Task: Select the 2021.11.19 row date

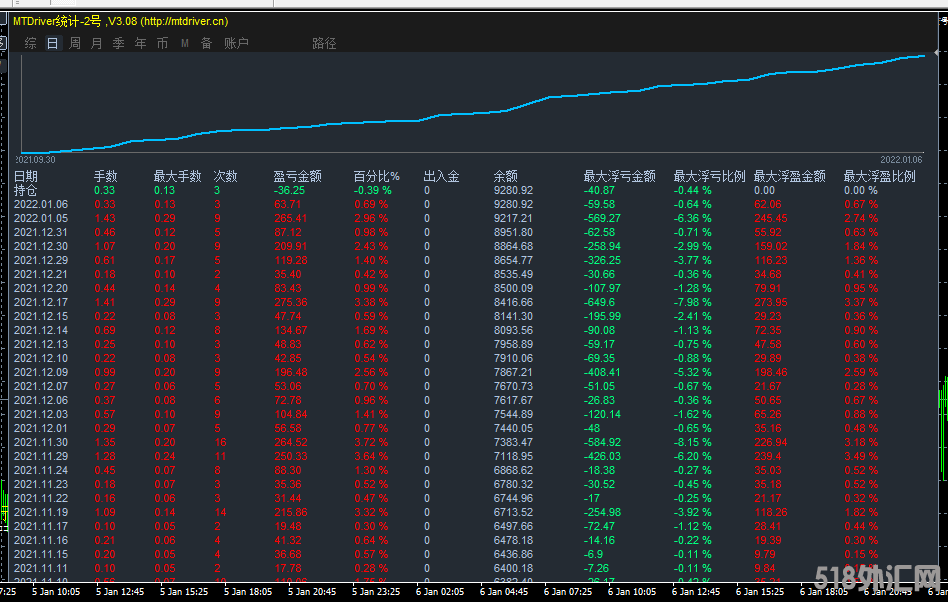Action: [x=41, y=512]
